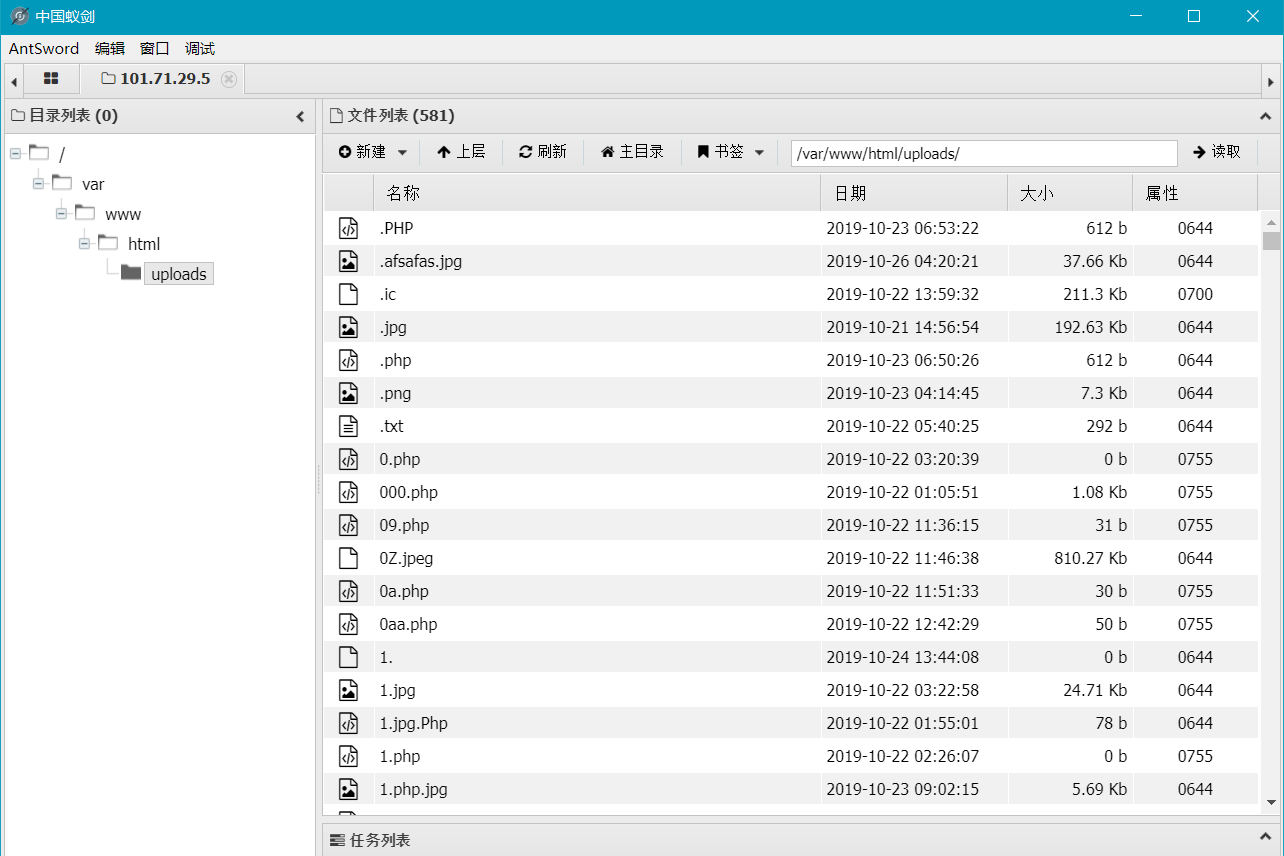Select the uploads tree item
The image size is (1284, 856).
179,274
